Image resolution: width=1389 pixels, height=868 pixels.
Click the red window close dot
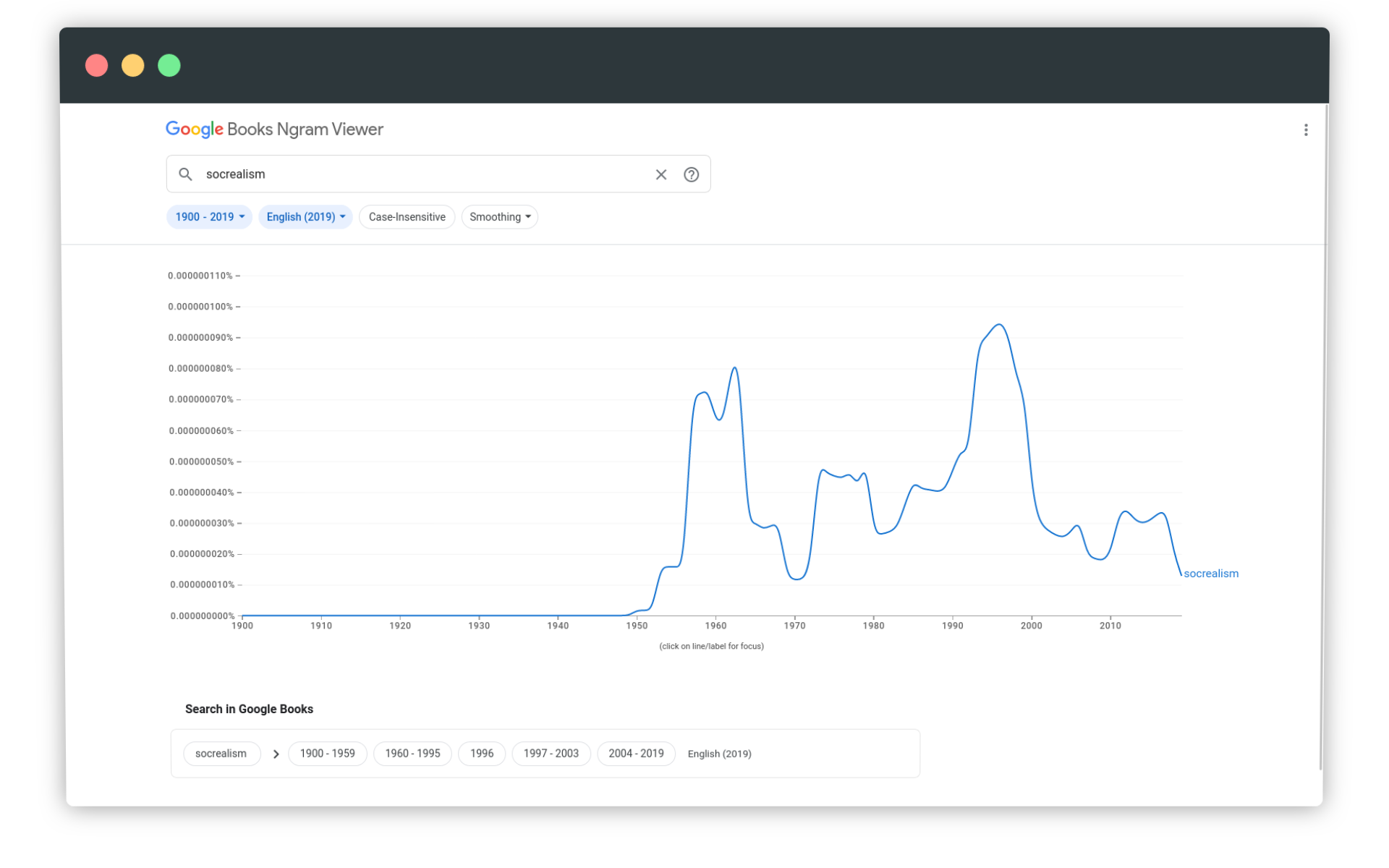pos(96,65)
